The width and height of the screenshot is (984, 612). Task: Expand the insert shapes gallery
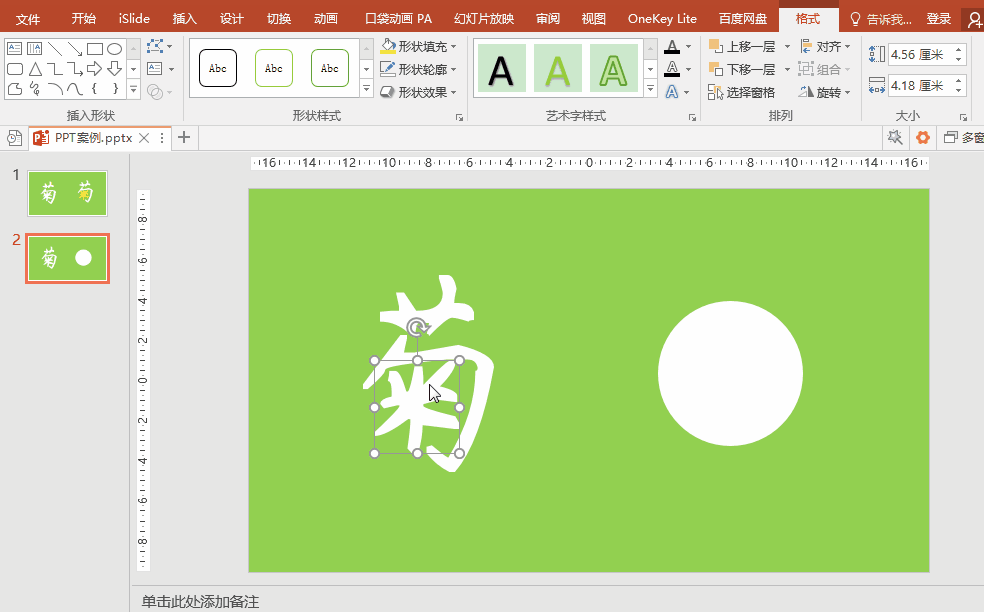[x=133, y=89]
